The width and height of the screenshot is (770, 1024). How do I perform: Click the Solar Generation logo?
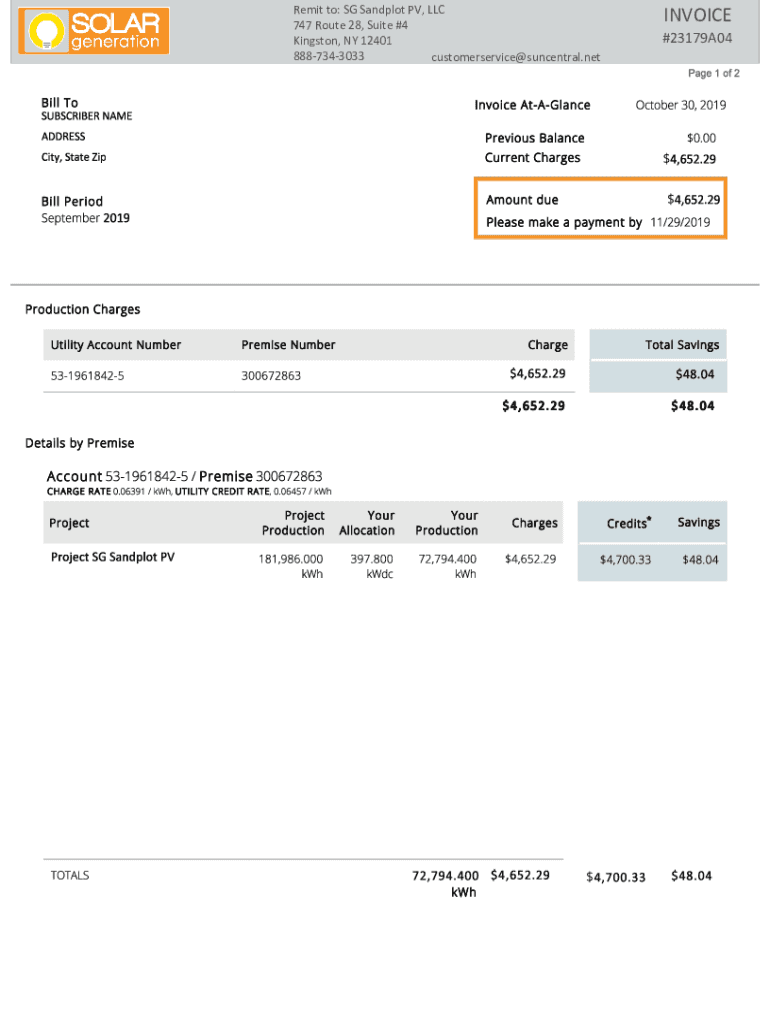(x=95, y=30)
